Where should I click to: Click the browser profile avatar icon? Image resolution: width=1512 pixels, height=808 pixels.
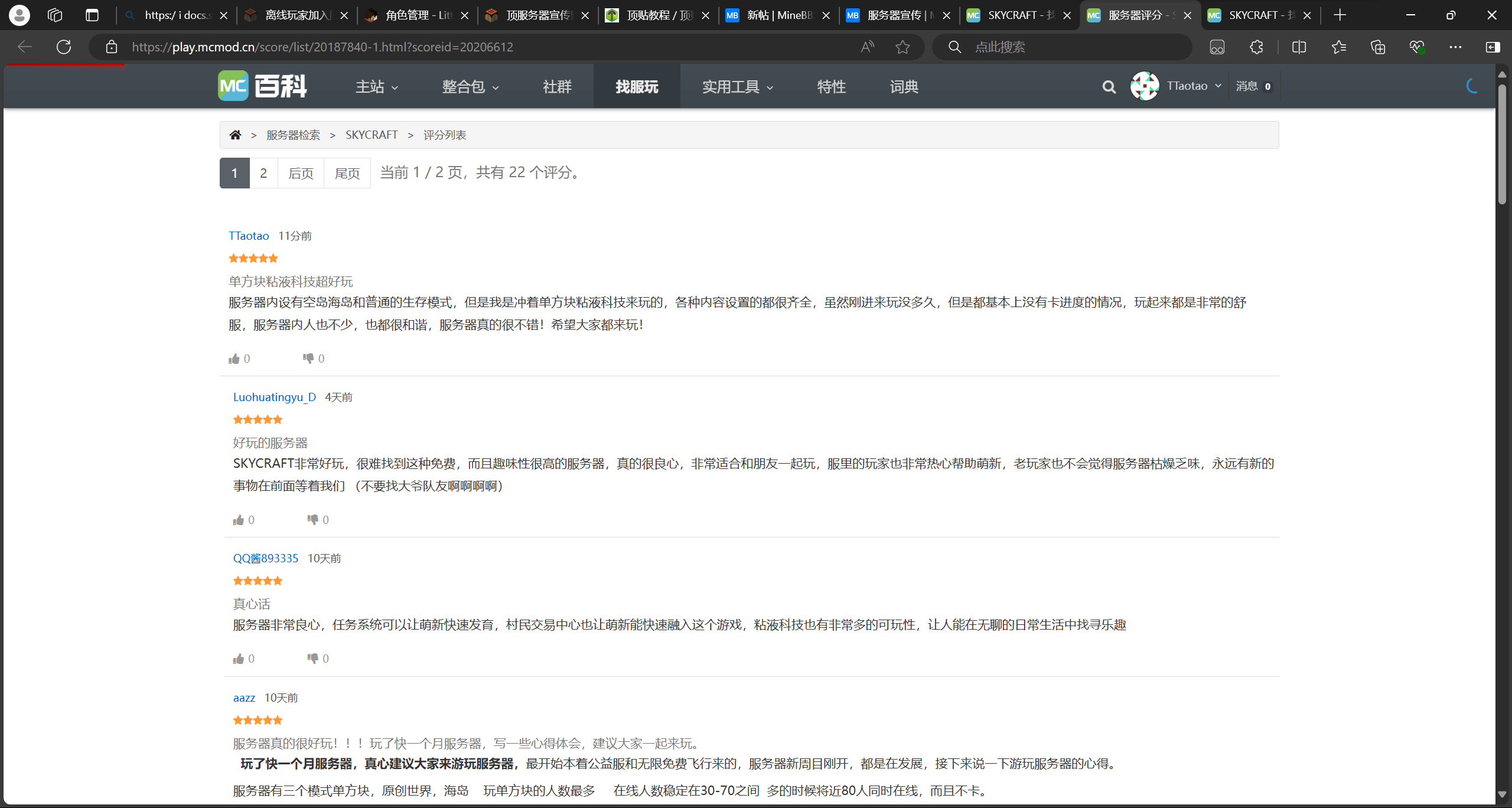[x=19, y=15]
